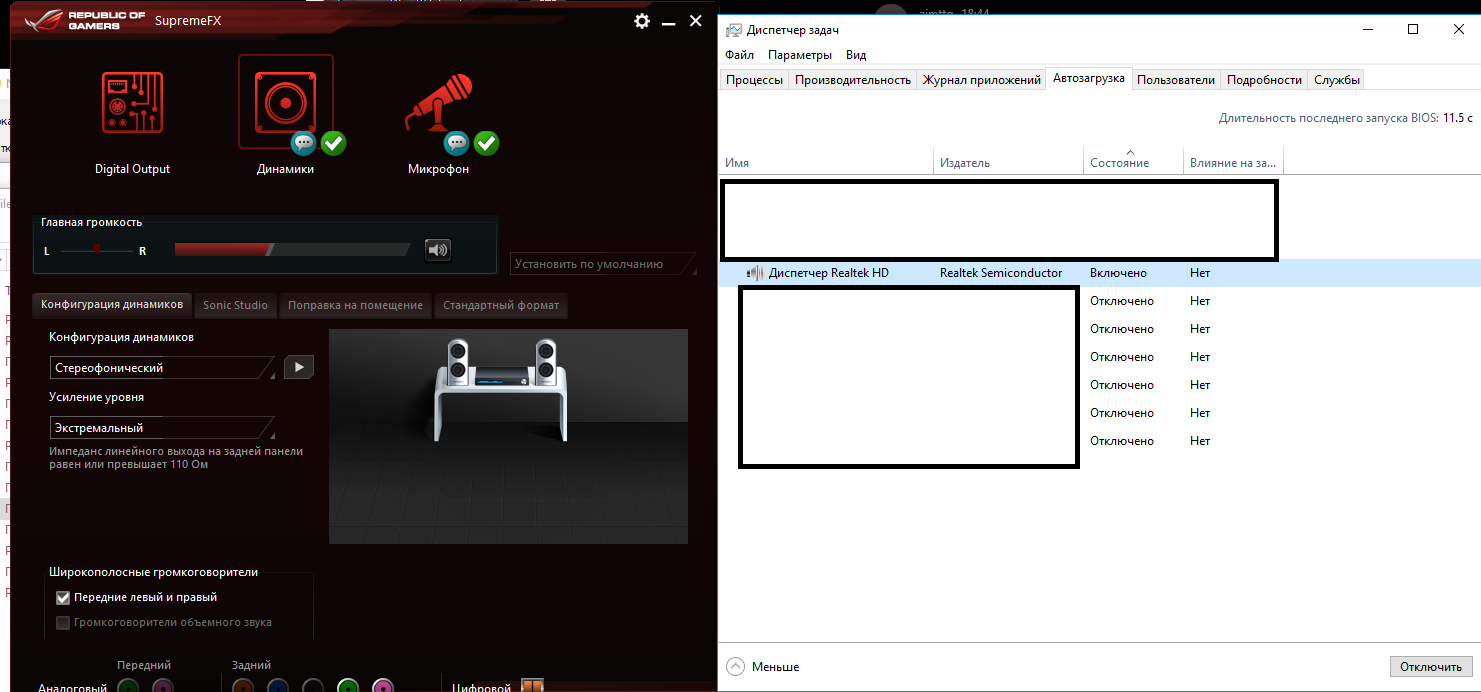This screenshot has width=1481, height=692.
Task: Open SupremeFX settings gear
Action: pos(642,21)
